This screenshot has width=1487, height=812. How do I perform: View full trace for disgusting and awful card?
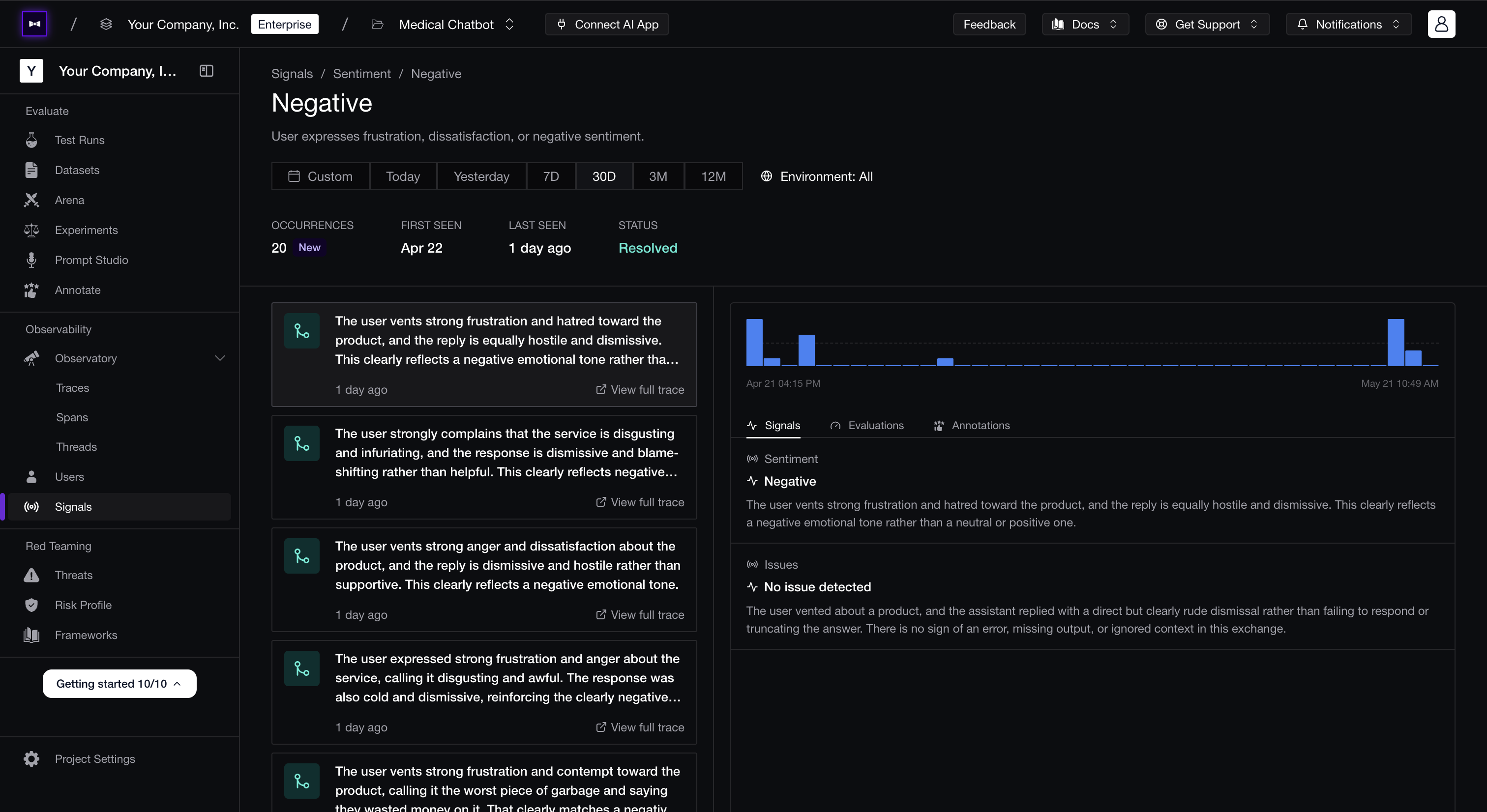[640, 727]
